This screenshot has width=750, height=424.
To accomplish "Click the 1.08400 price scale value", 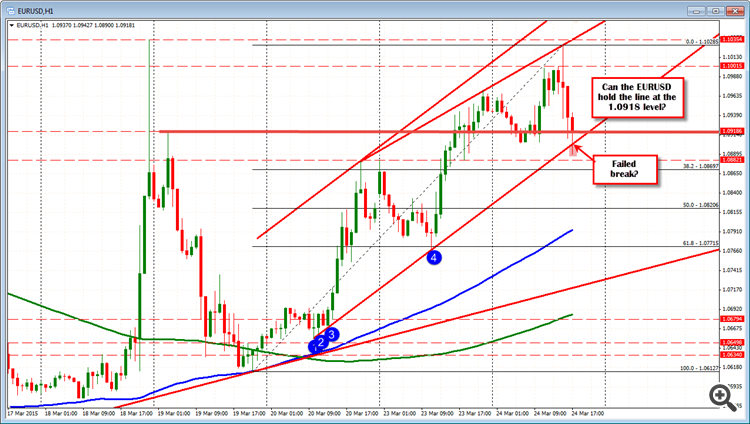I will [x=732, y=193].
